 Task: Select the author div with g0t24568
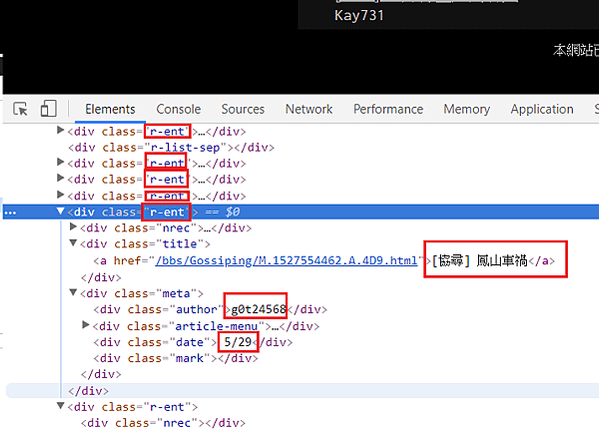coord(210,309)
